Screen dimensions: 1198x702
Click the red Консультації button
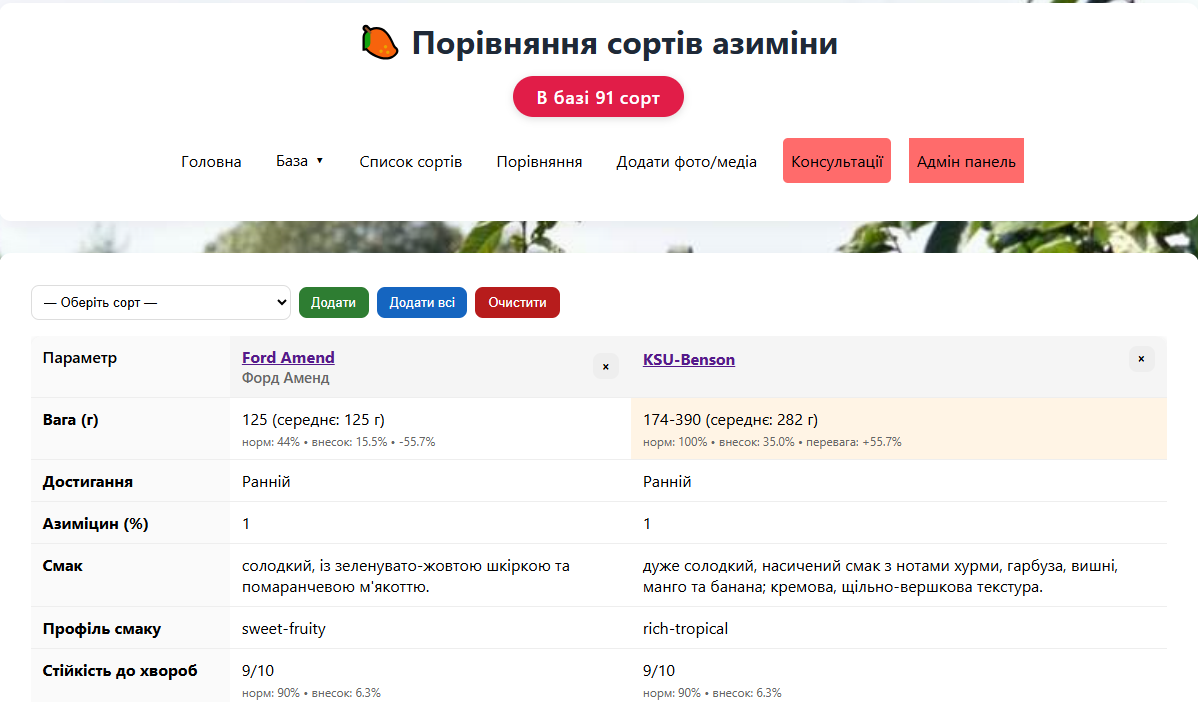click(x=836, y=161)
